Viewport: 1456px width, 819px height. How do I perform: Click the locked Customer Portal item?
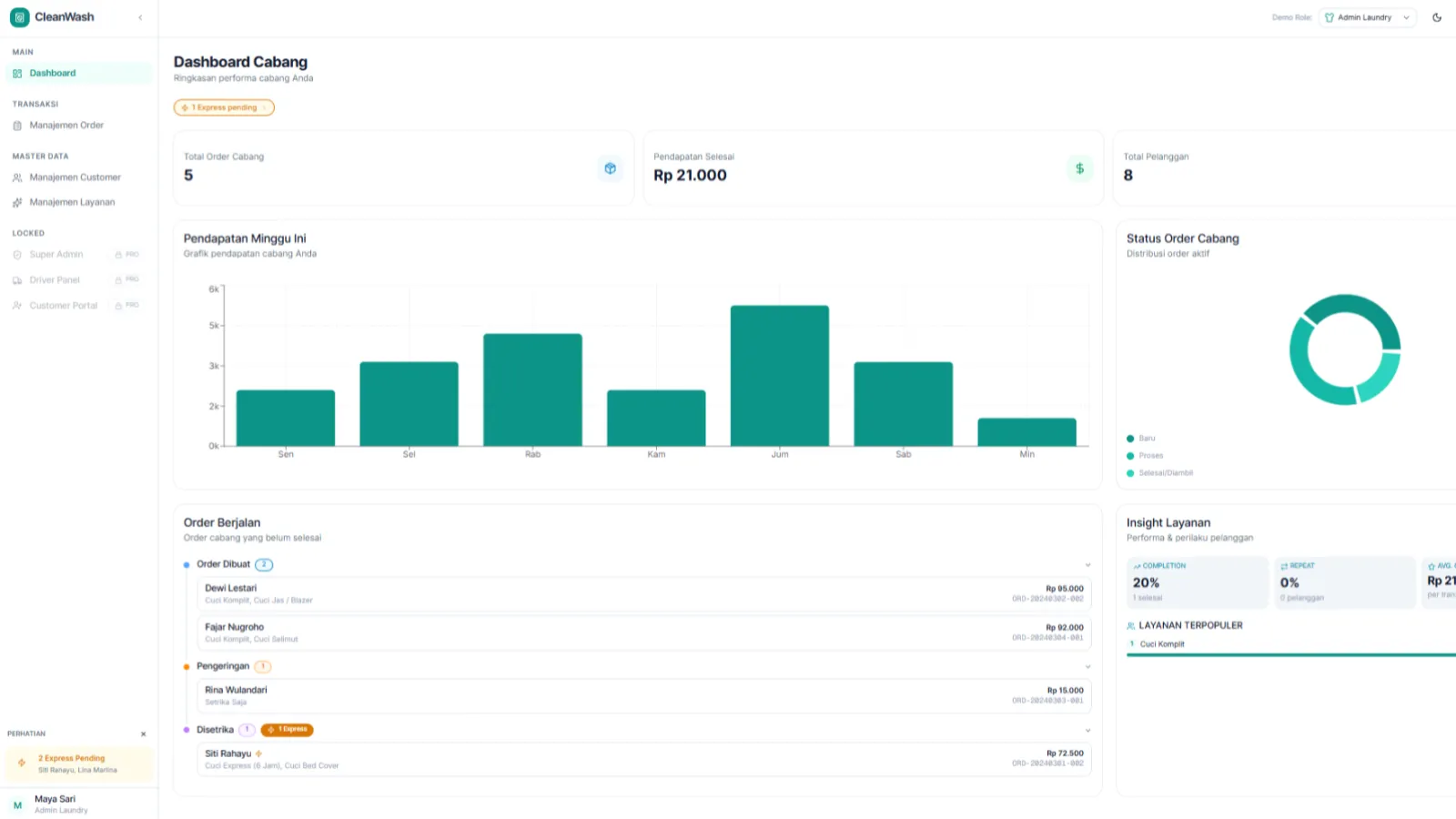point(79,306)
